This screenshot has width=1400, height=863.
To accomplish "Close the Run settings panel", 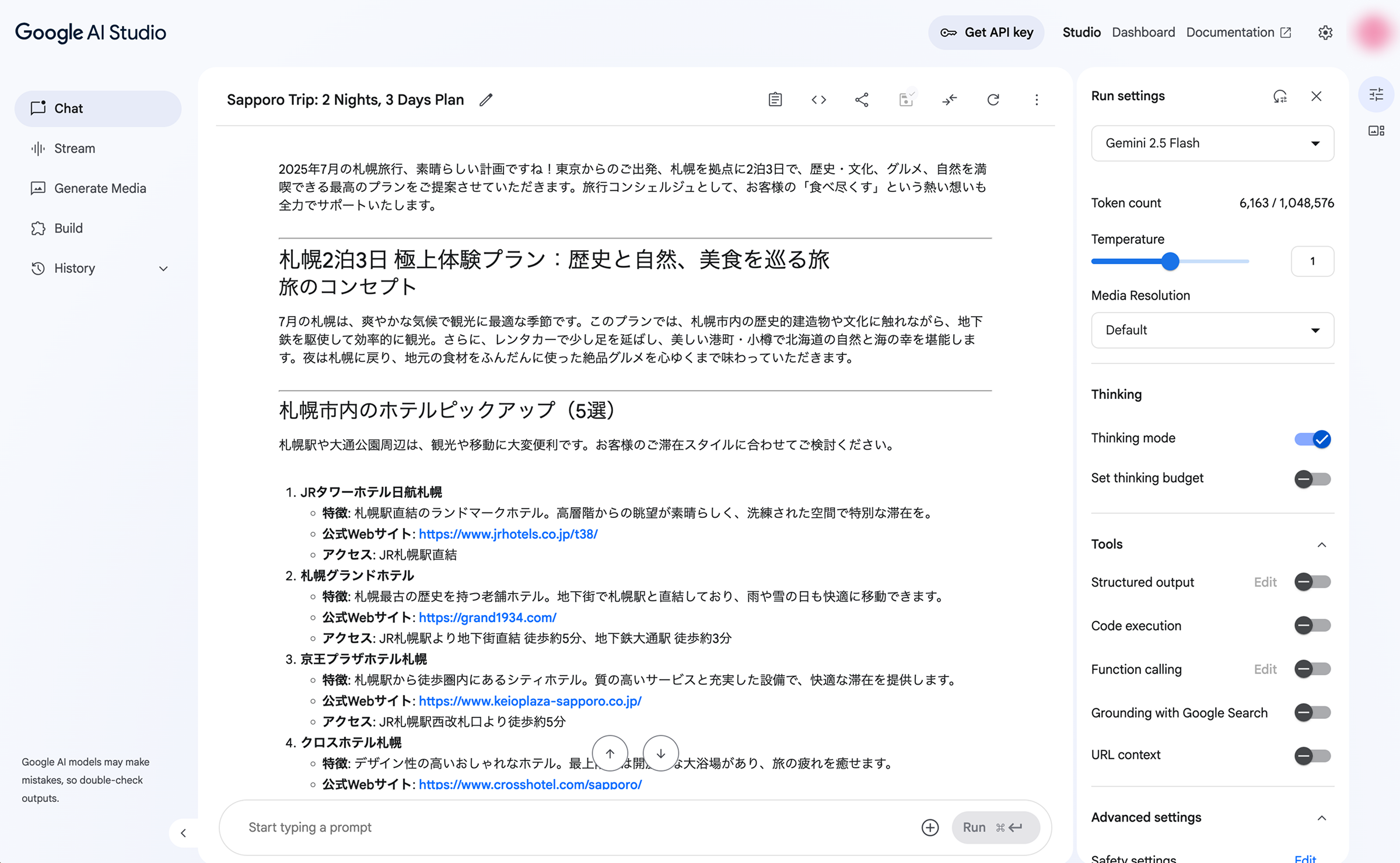I will (1317, 96).
